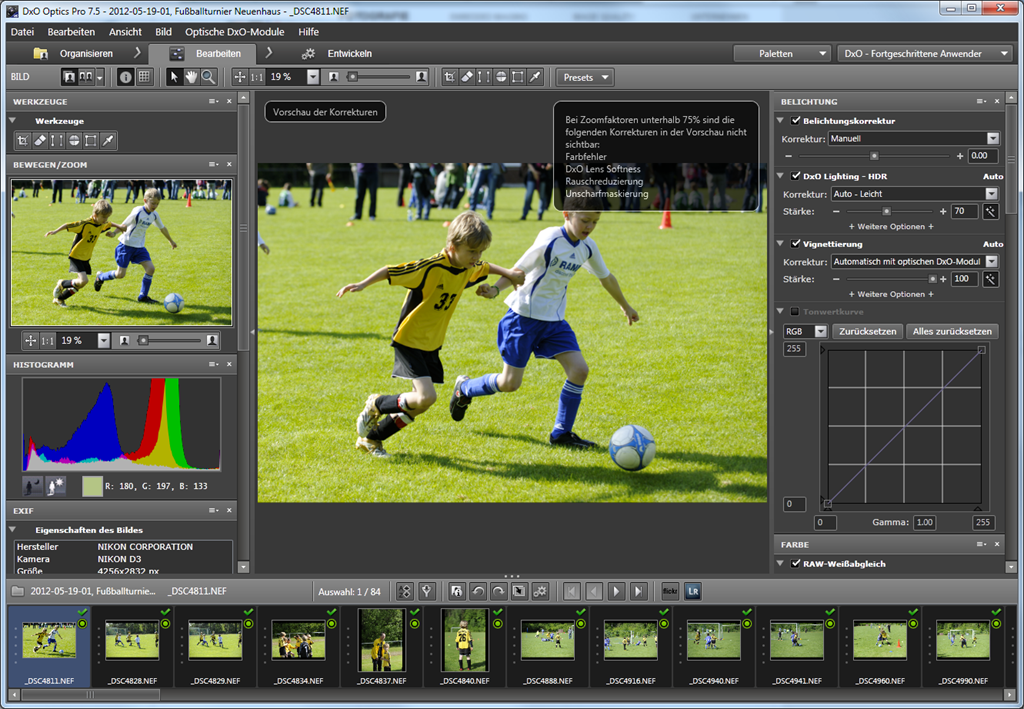The width and height of the screenshot is (1024, 709).
Task: Click magic wand beside DxO Lighting Stärke
Action: tap(990, 211)
